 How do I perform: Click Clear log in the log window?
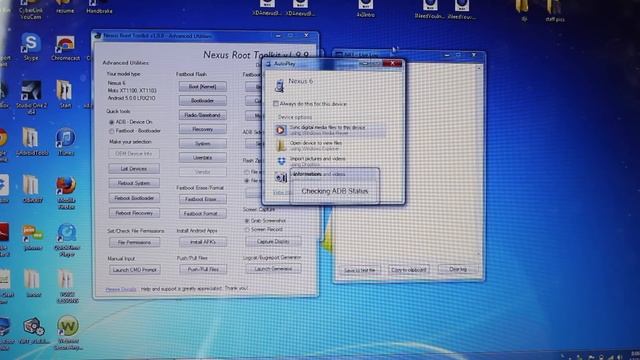pos(458,269)
